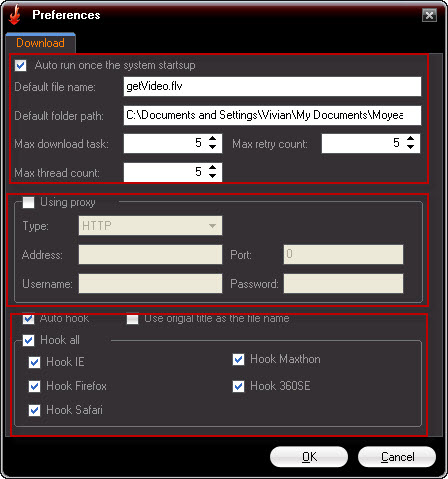Uncheck the Hook Firefox option
The width and height of the screenshot is (448, 479).
34,386
